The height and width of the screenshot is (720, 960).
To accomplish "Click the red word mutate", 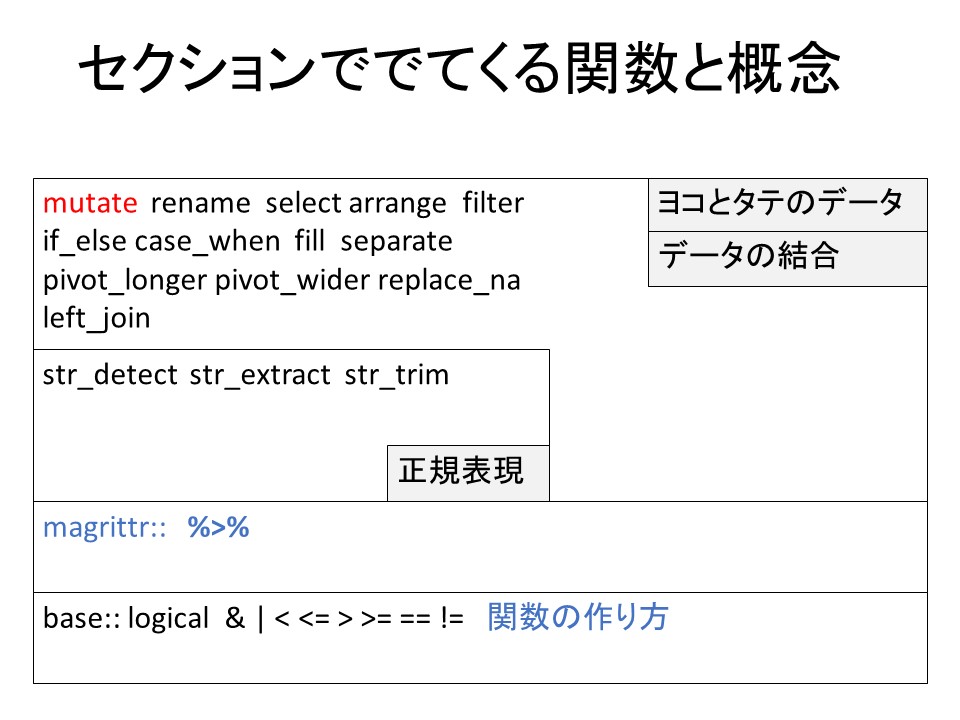I will pos(89,204).
